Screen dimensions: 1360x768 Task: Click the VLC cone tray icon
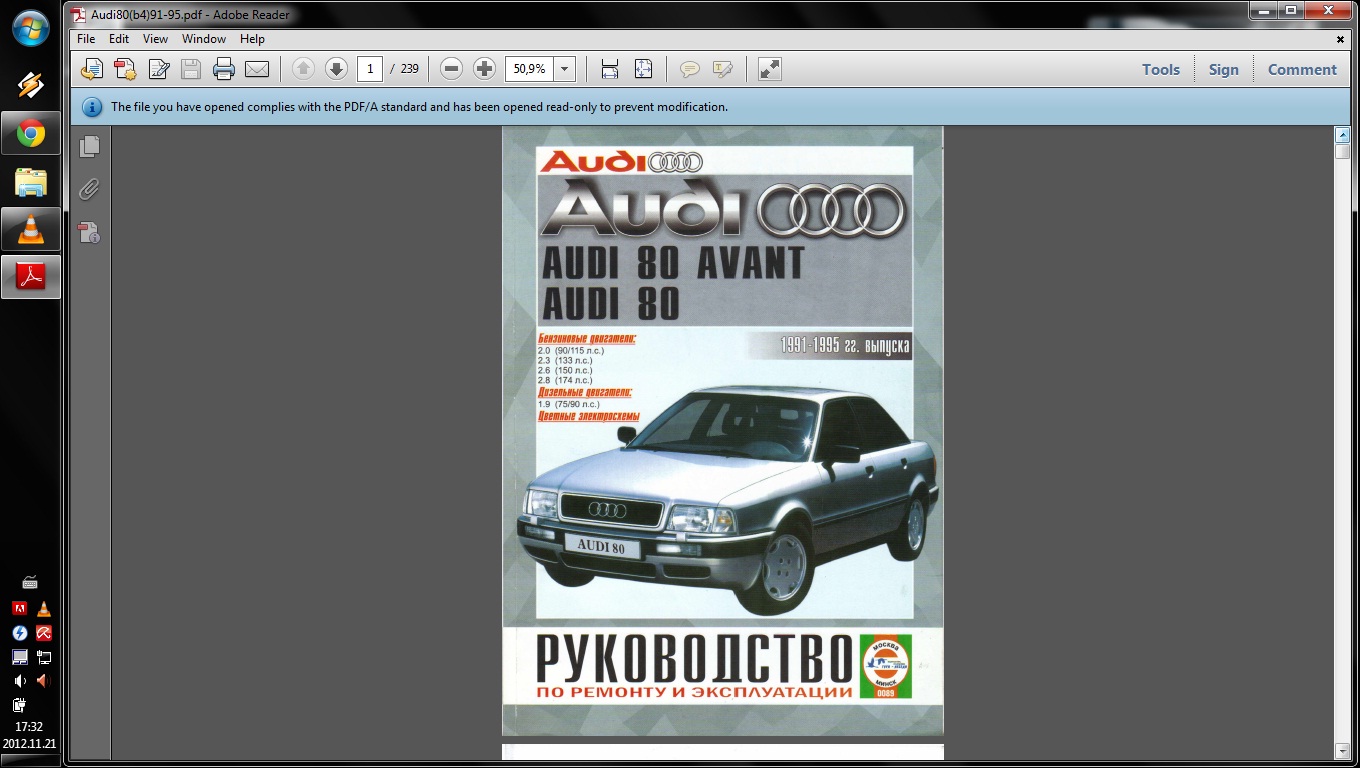[43, 609]
